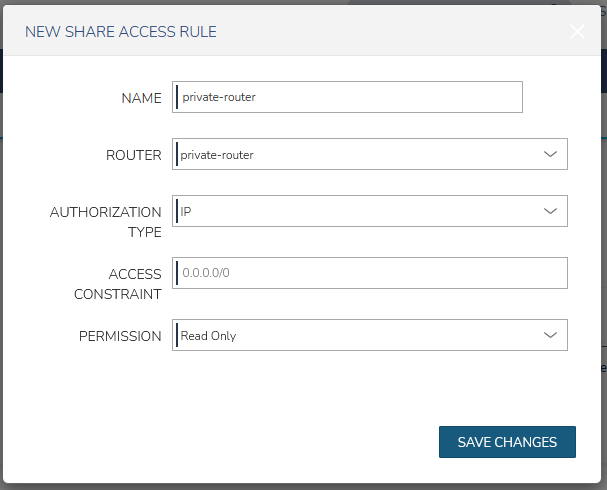The image size is (607, 490).
Task: Open the Authorization Type chevron arrow
Action: tap(550, 211)
